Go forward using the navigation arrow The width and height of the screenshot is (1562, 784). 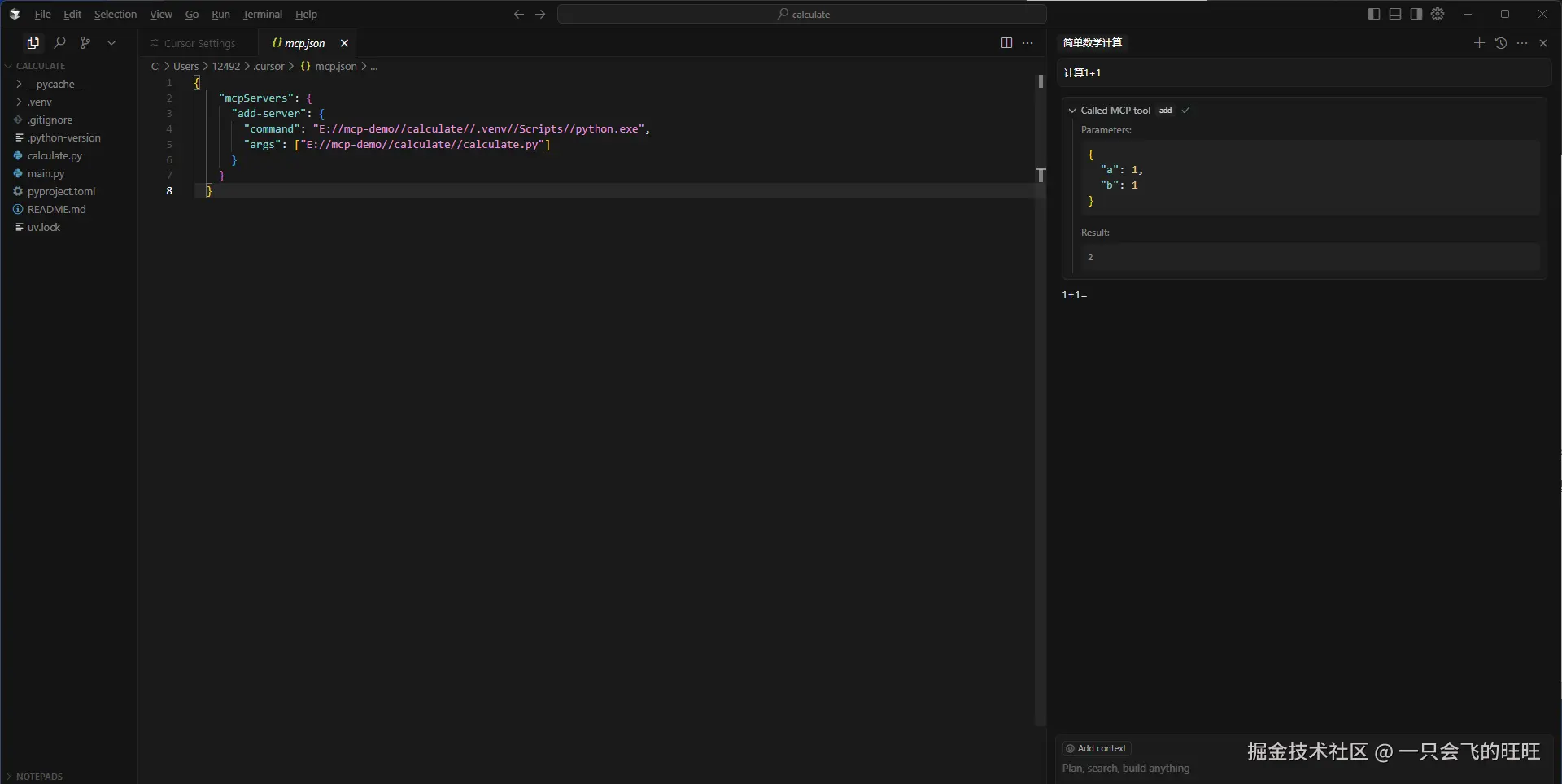click(x=540, y=15)
